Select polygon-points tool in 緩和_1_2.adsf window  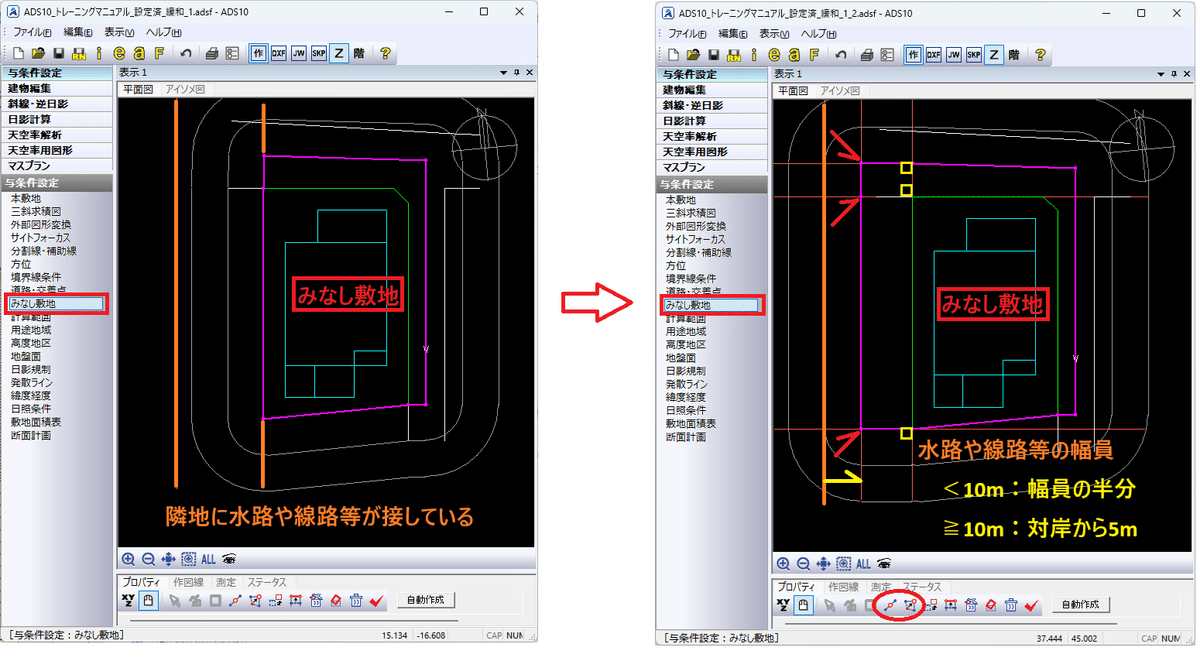910,605
